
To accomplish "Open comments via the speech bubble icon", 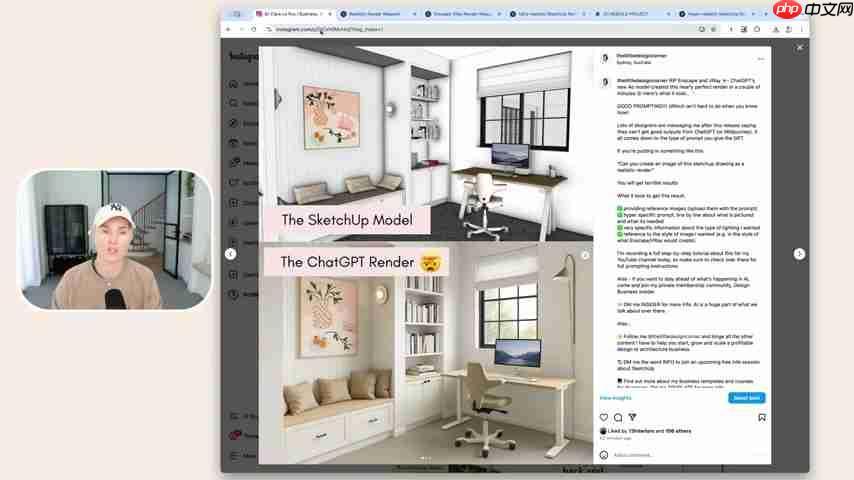I will click(x=618, y=417).
